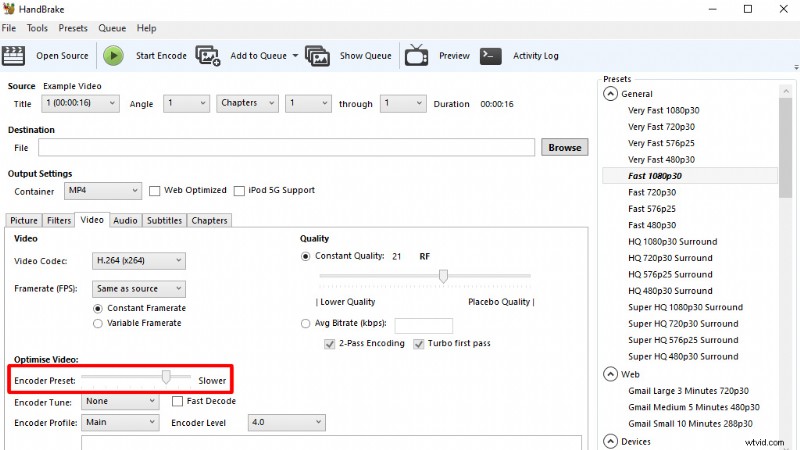800x450 pixels.
Task: Open the Encoder Level dropdown
Action: [x=287, y=422]
